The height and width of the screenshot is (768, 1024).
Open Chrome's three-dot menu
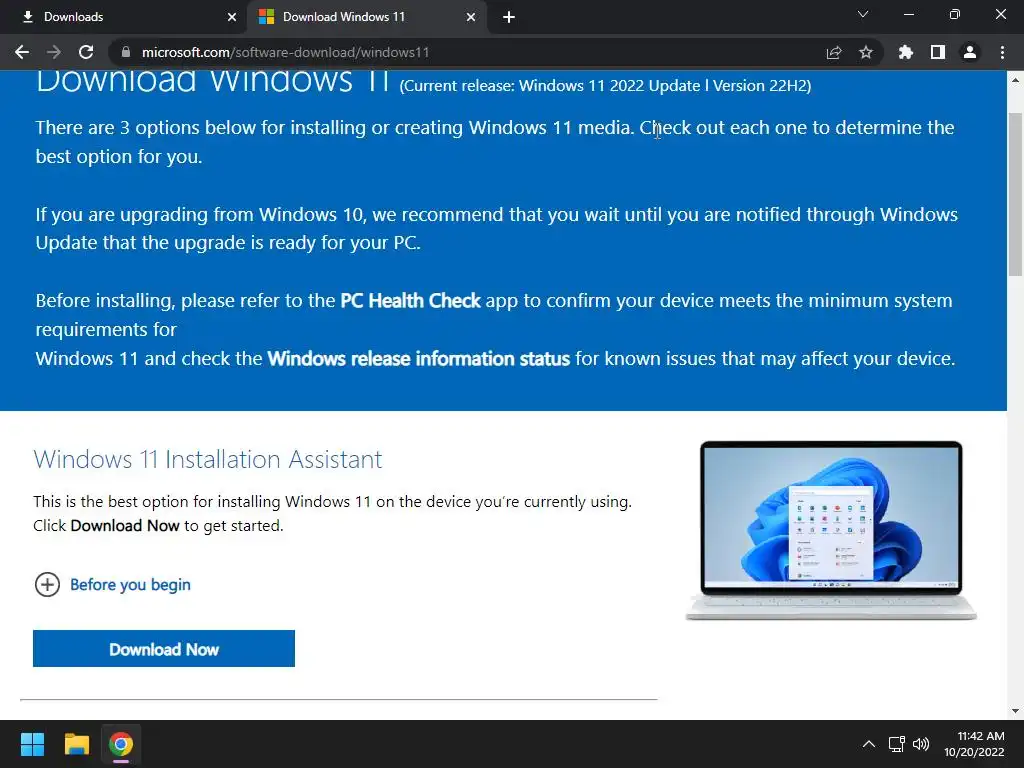pos(1002,52)
